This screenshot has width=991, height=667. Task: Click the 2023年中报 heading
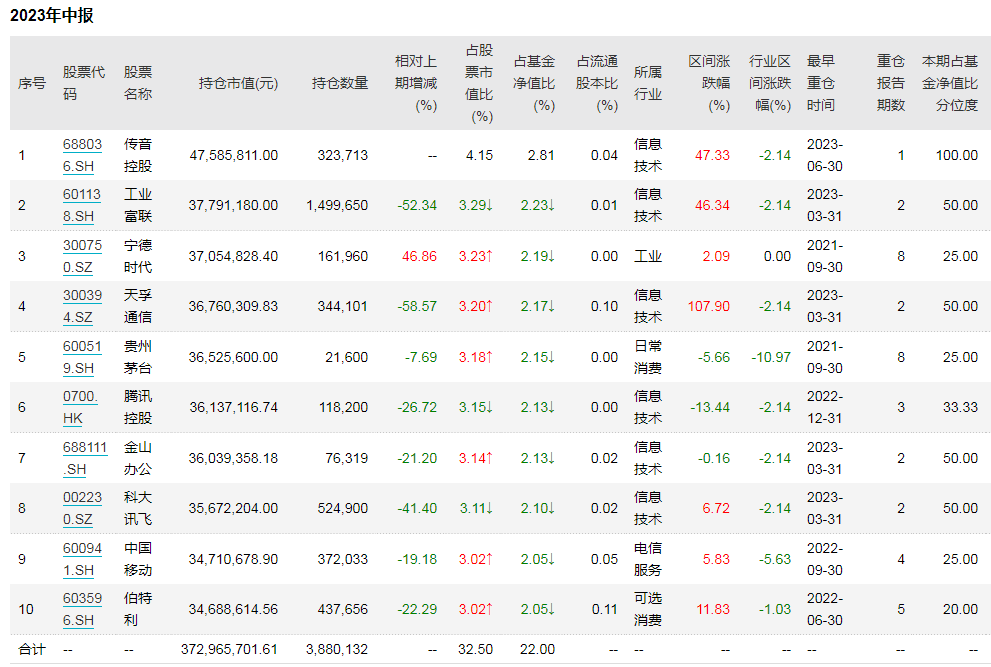pyautogui.click(x=52, y=15)
